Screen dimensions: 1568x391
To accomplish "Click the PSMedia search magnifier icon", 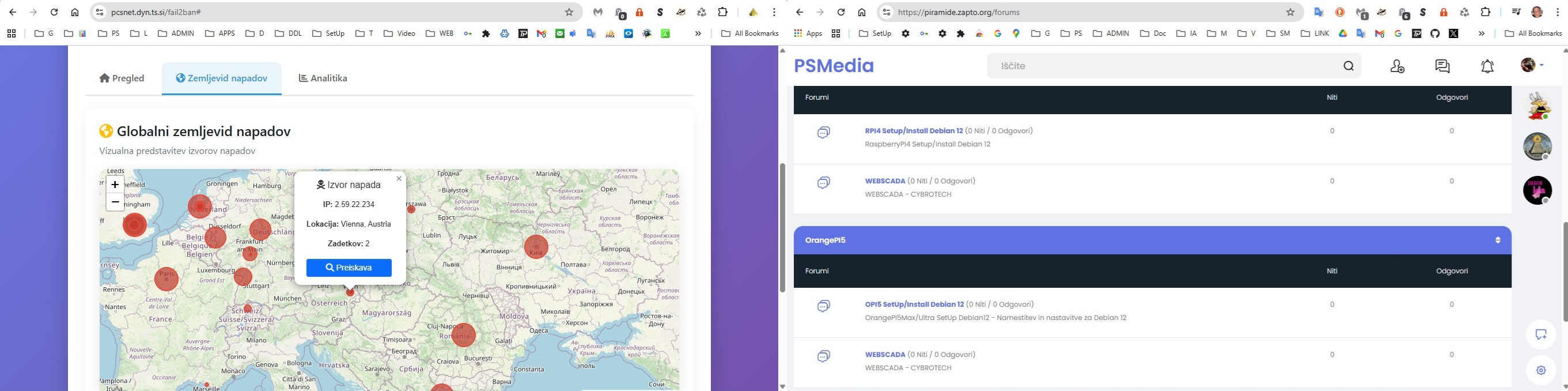I will click(x=1349, y=66).
